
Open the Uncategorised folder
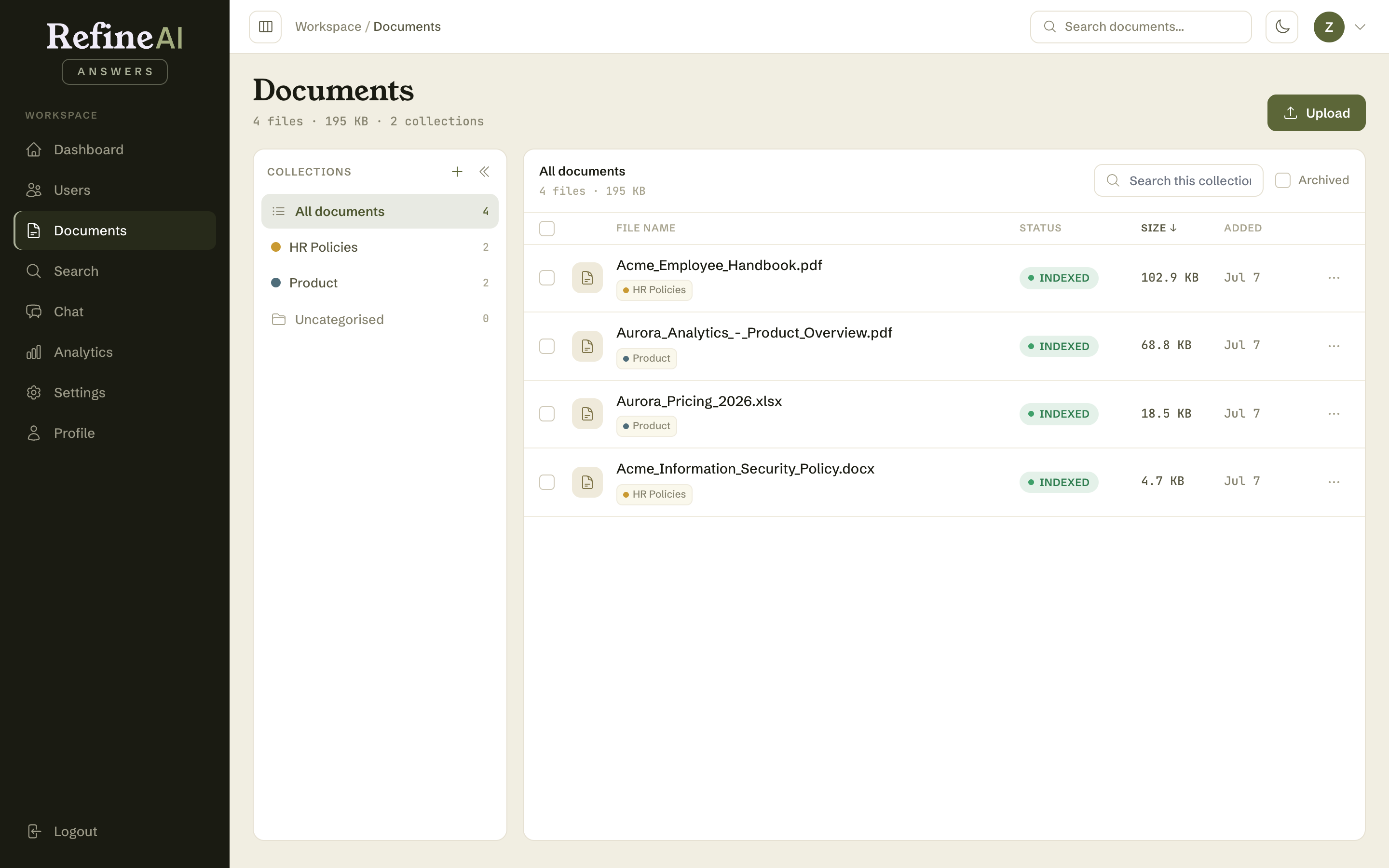pos(380,319)
